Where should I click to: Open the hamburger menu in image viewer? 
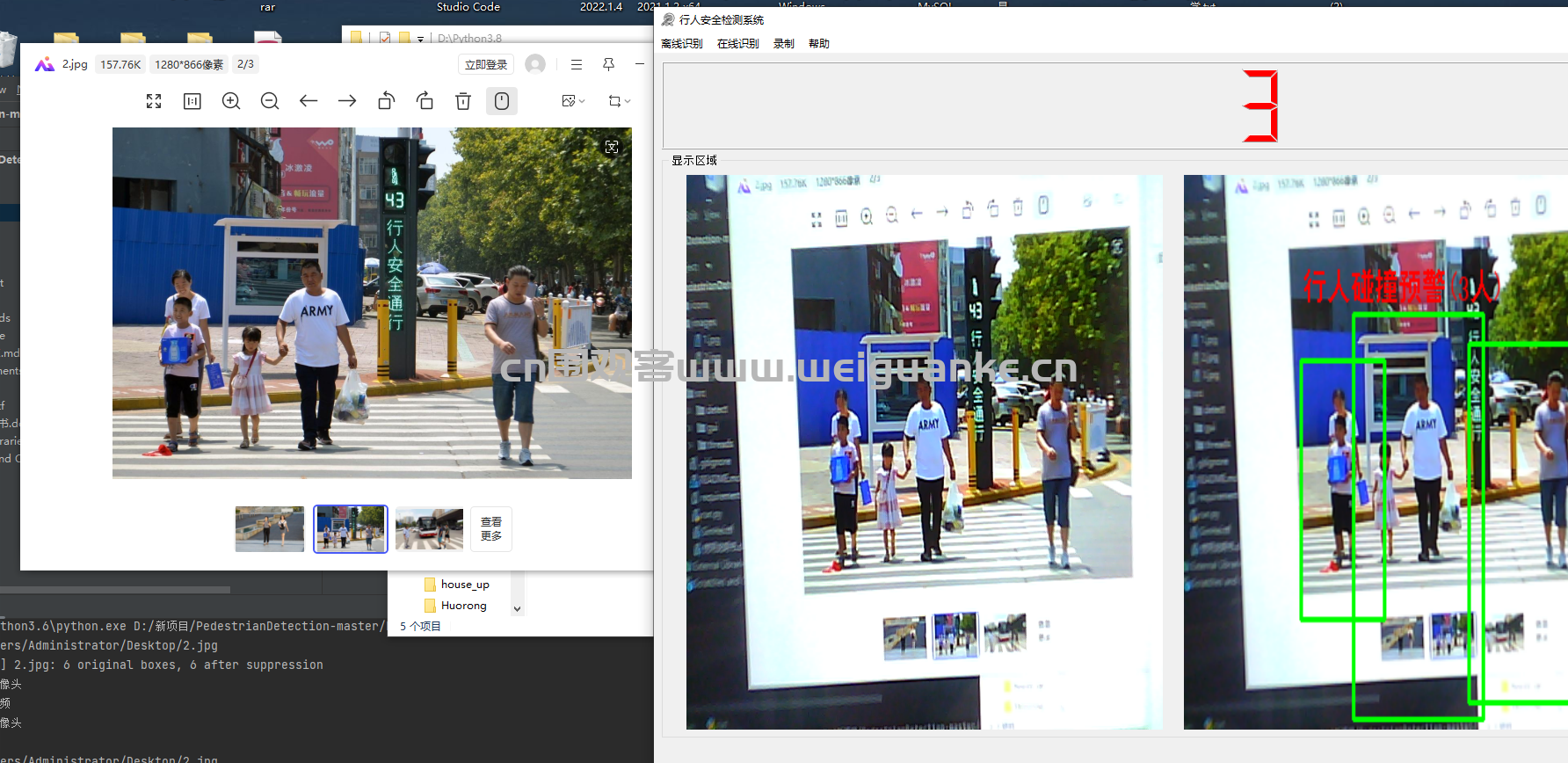coord(577,64)
